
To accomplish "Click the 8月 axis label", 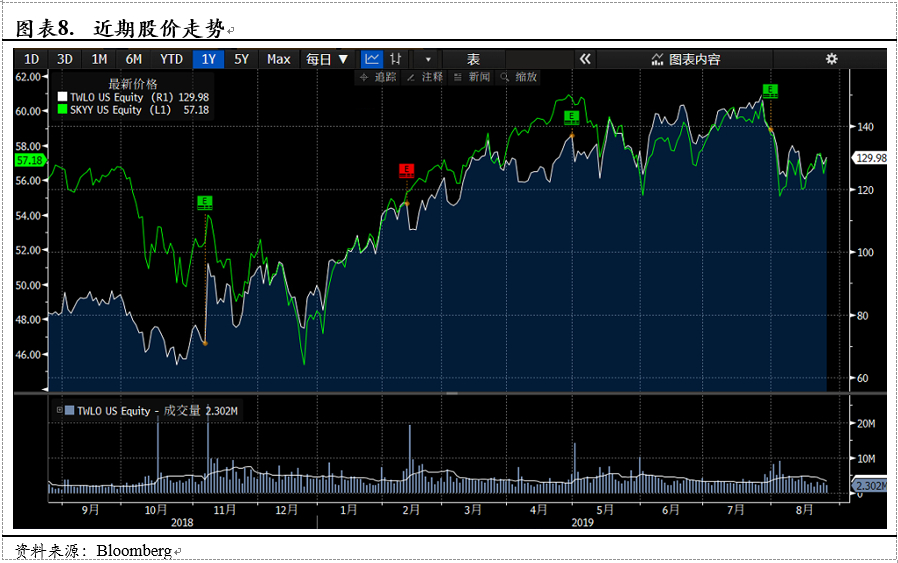I will tap(804, 509).
